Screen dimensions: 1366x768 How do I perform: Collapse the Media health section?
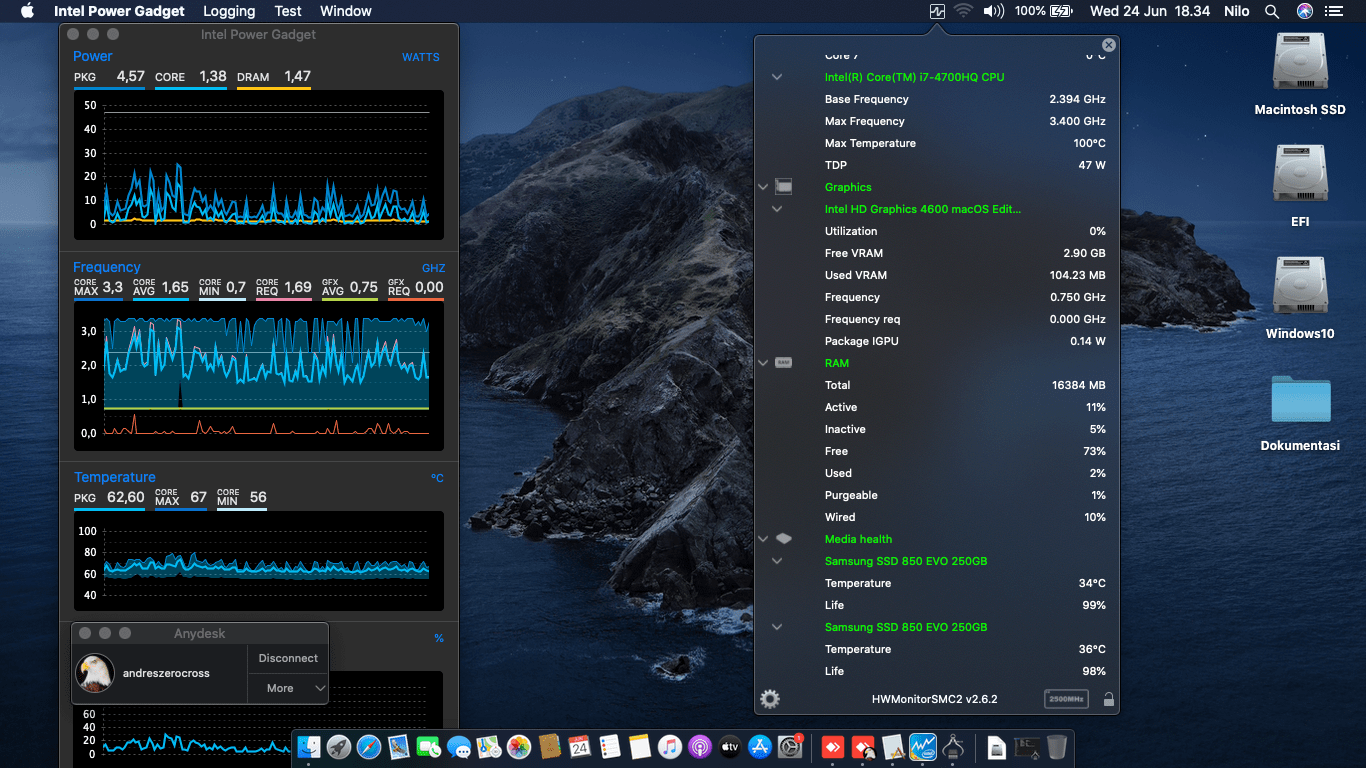pos(763,539)
